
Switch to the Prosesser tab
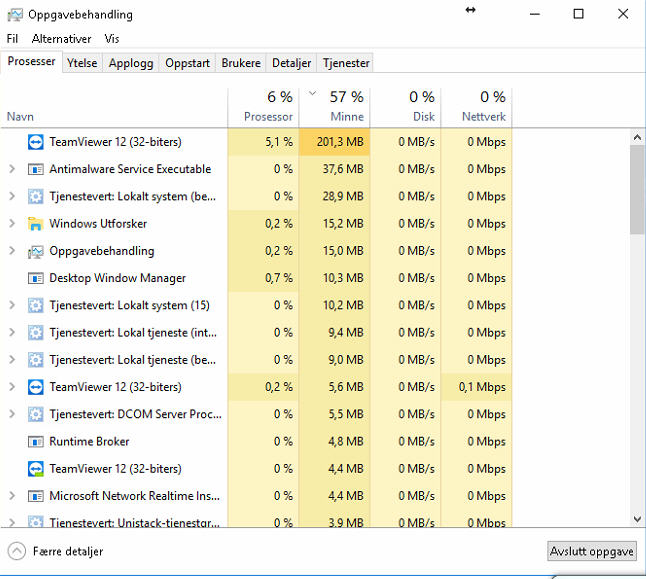(x=31, y=61)
